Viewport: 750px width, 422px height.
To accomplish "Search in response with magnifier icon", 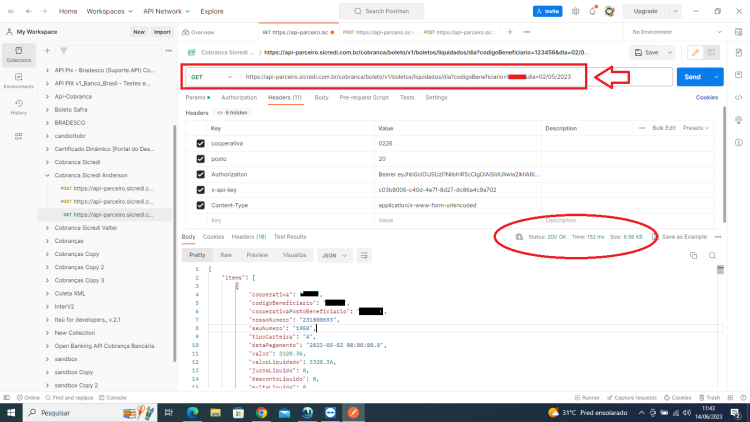I will tap(712, 255).
